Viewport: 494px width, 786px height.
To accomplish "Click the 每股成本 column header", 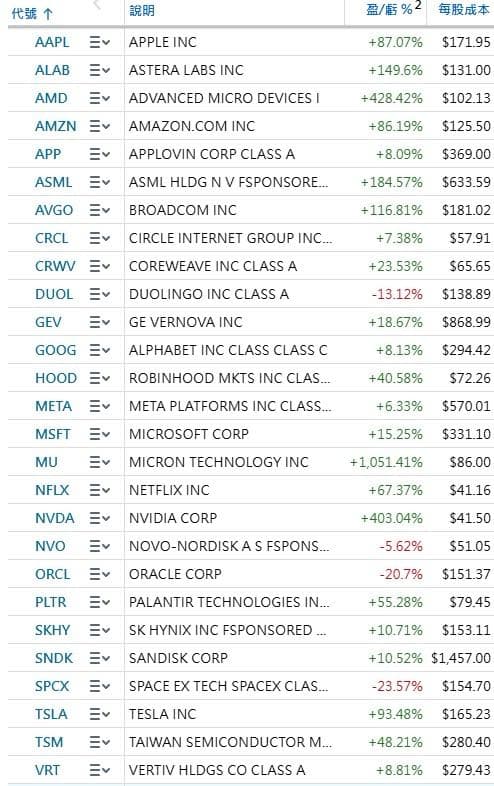I will click(463, 10).
